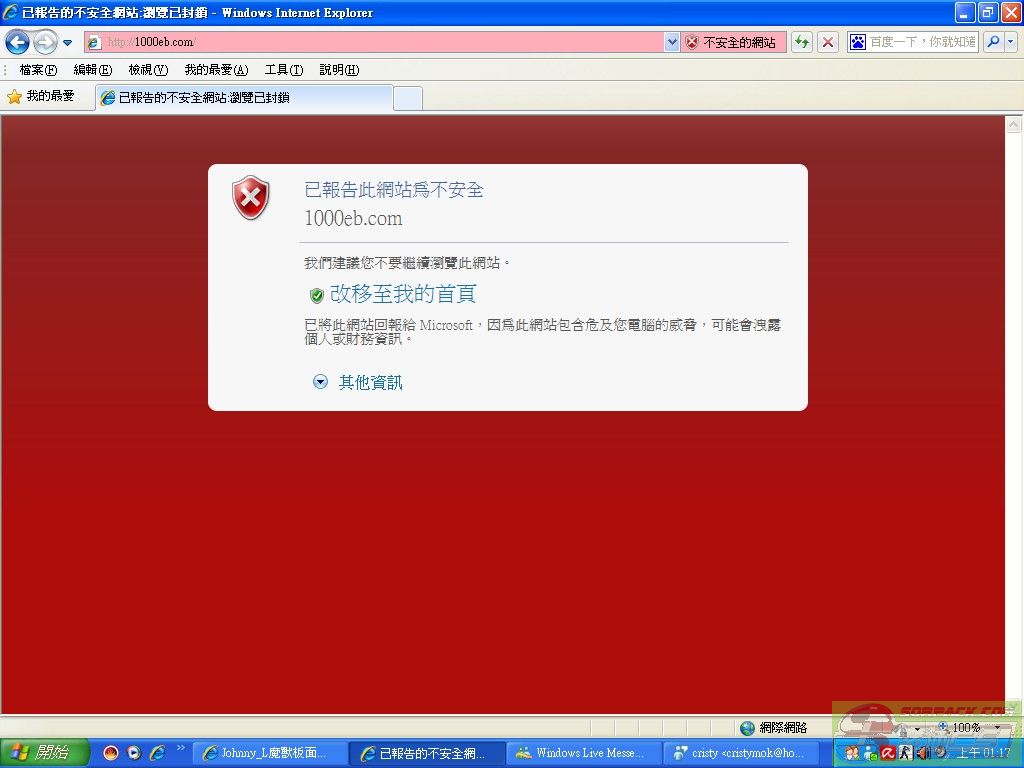Click the search magnifier icon
Image resolution: width=1024 pixels, height=768 pixels.
click(x=993, y=42)
